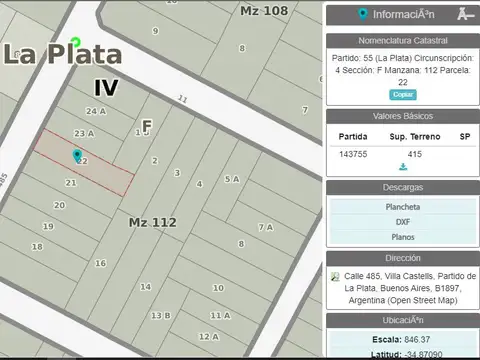Click the Partida column header

pyautogui.click(x=353, y=137)
